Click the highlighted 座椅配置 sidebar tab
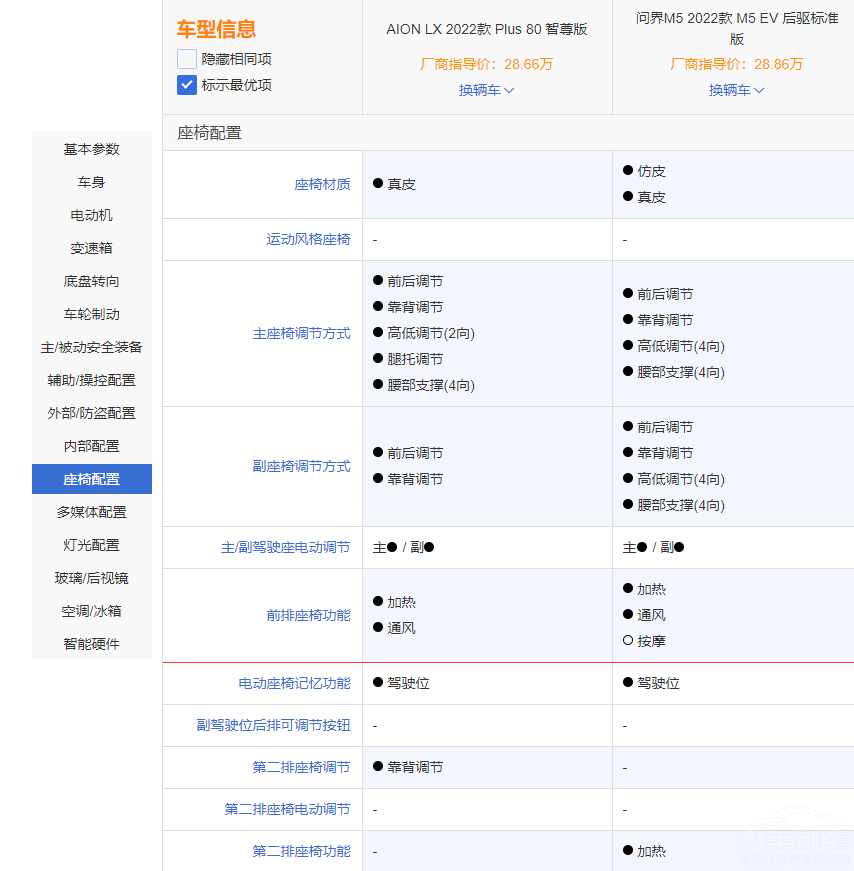Viewport: 854px width, 871px height. click(x=92, y=479)
